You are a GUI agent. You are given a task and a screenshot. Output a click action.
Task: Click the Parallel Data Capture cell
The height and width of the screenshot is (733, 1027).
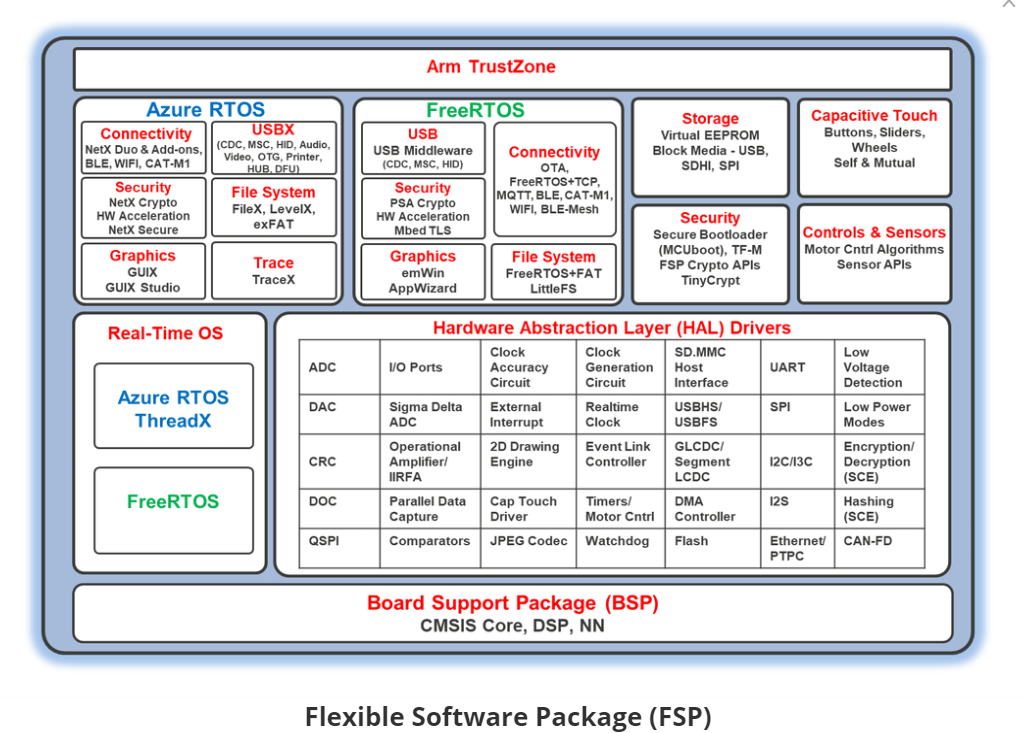pos(430,509)
